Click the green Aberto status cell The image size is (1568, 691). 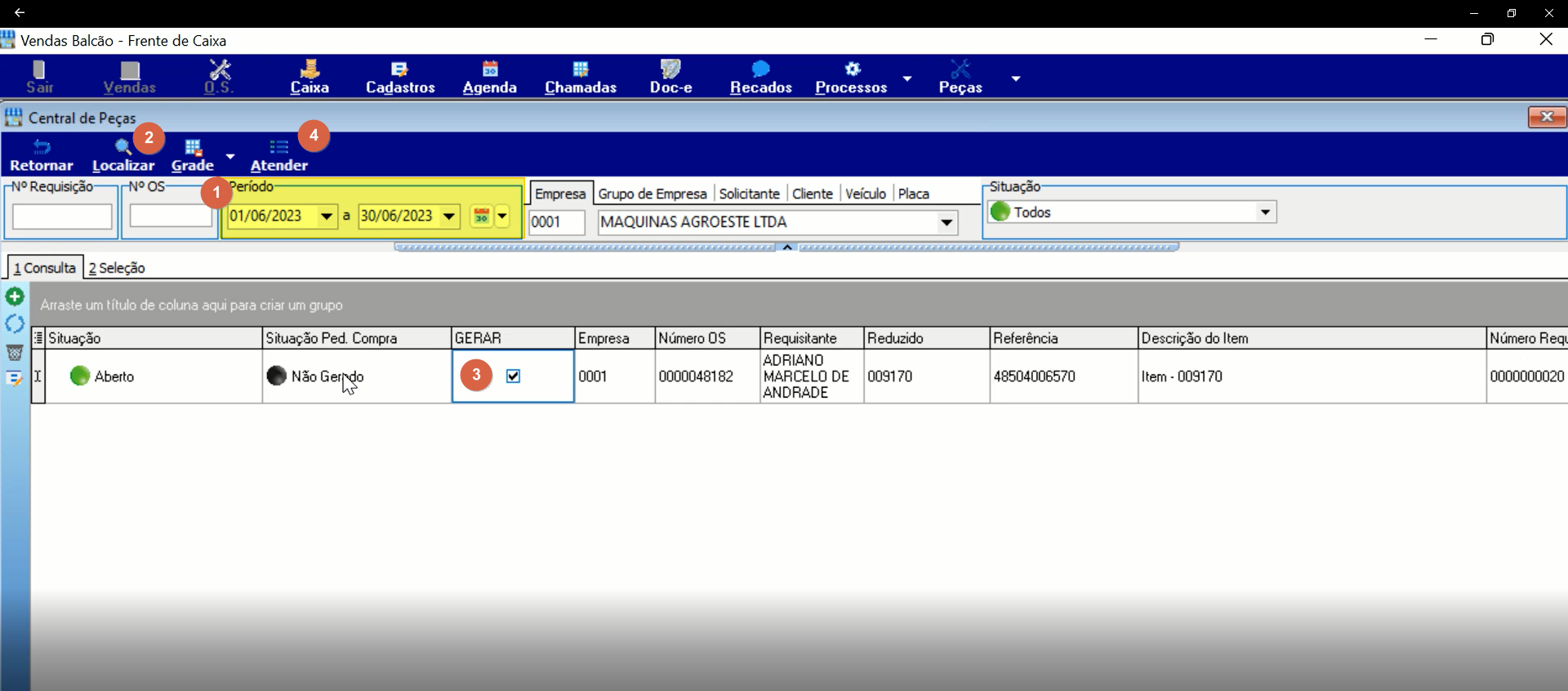154,377
